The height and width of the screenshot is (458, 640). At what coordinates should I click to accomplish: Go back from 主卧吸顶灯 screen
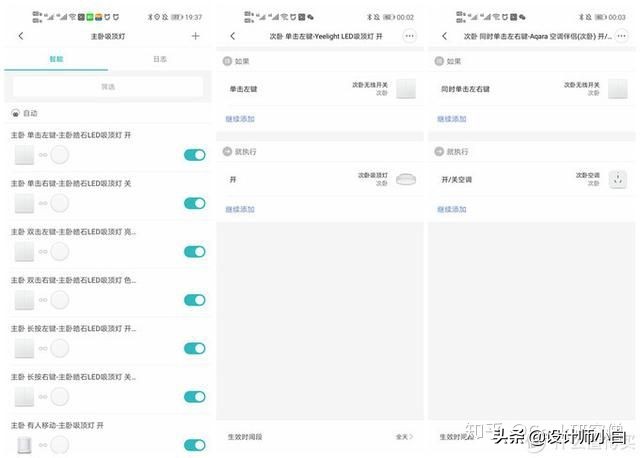21,36
